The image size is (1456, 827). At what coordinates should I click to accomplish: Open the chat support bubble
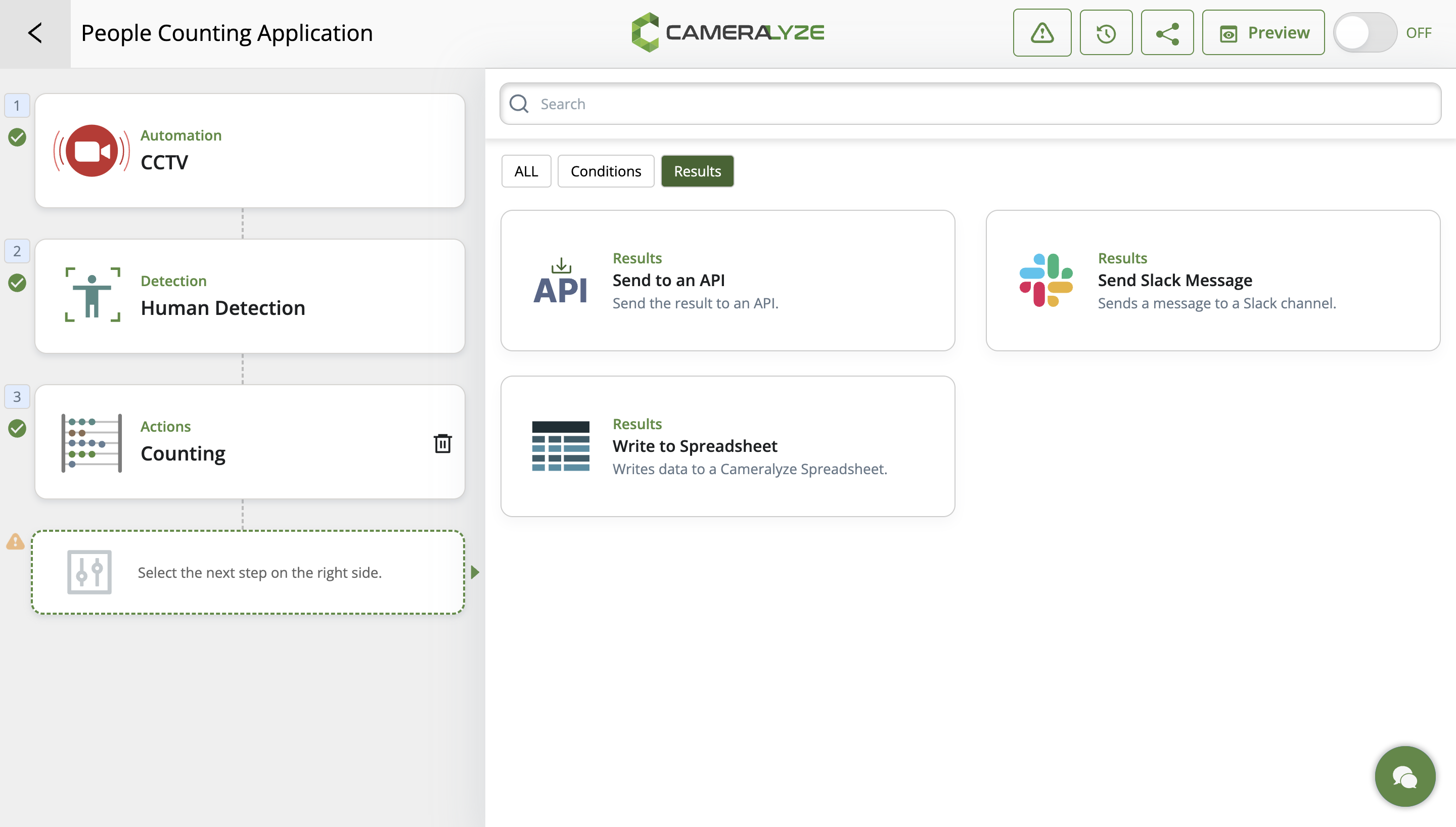click(1404, 776)
